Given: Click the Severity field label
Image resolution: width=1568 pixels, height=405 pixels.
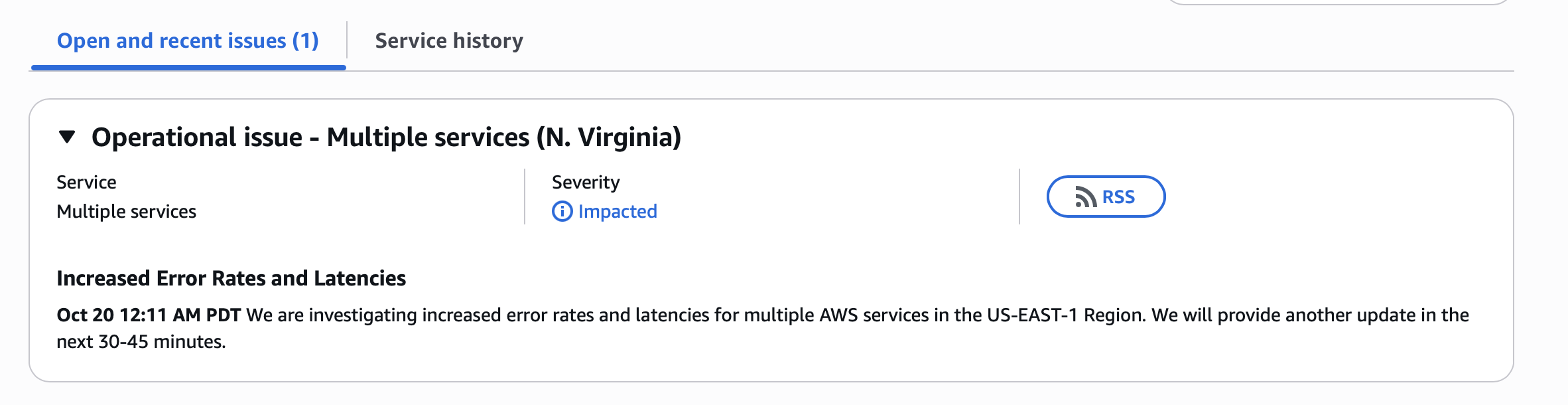Looking at the screenshot, I should click(586, 183).
